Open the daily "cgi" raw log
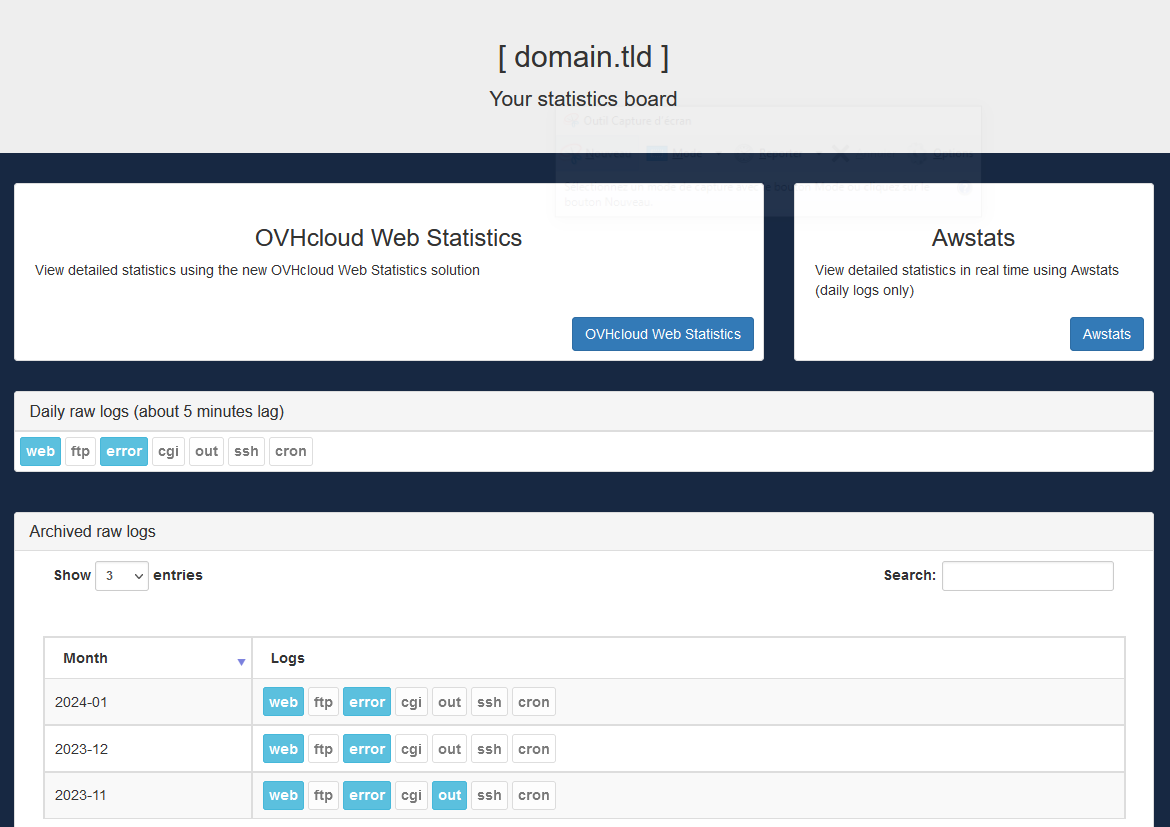Screen dimensions: 1170x827 click(168, 451)
